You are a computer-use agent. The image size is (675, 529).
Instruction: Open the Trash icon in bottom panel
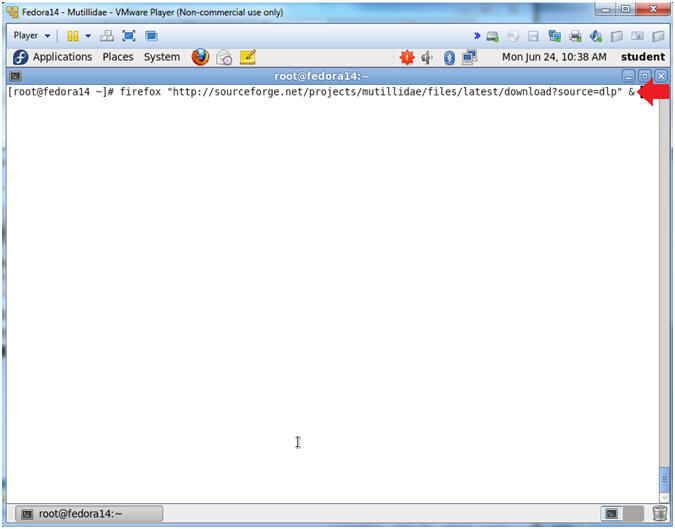[x=660, y=513]
